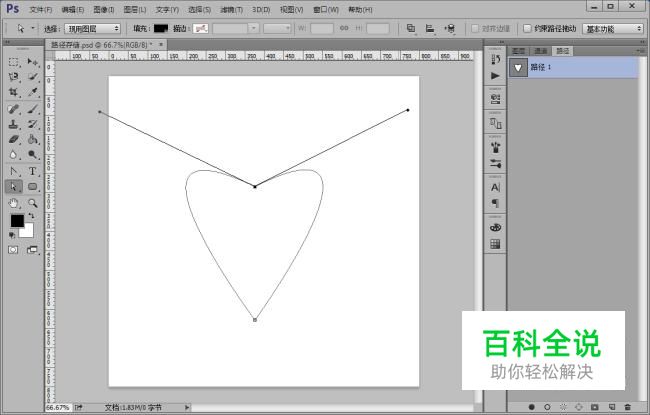
Task: Open the Paragraph panel icon
Action: click(x=495, y=203)
